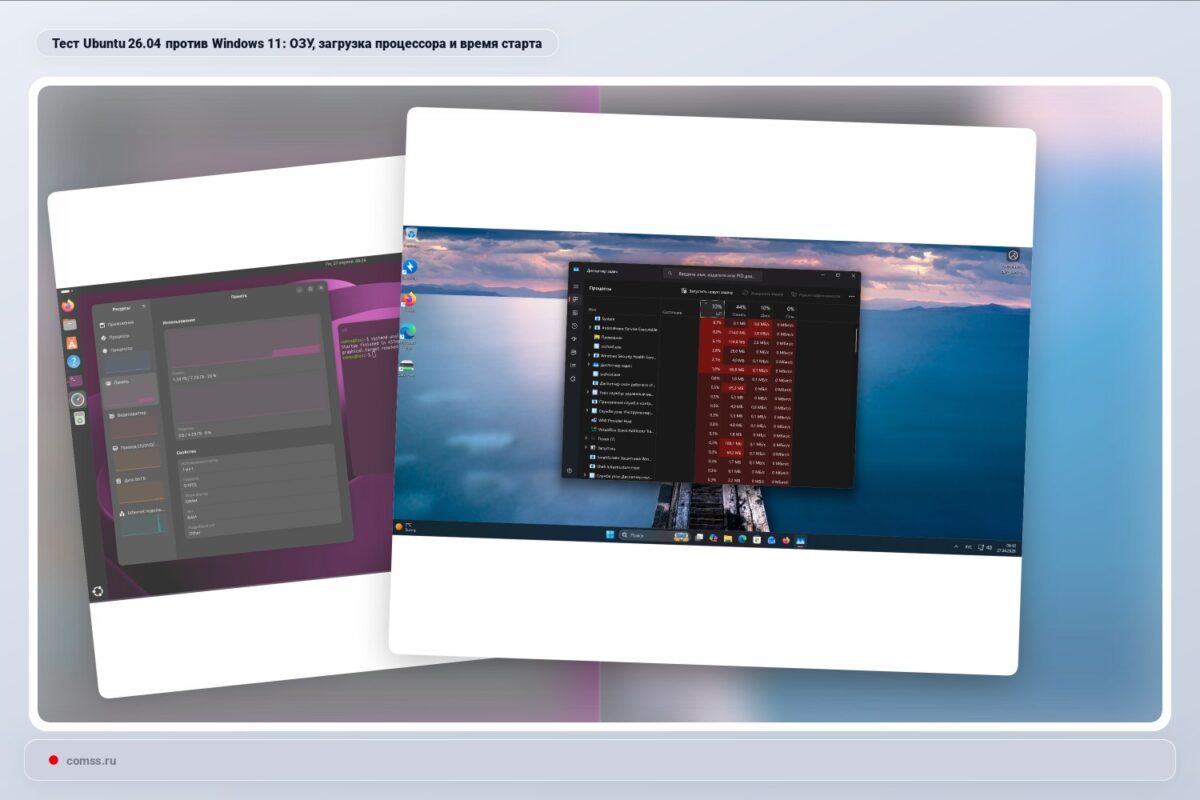Expand the Windows Security Health Service process group
Image resolution: width=1200 pixels, height=800 pixels.
coord(591,355)
